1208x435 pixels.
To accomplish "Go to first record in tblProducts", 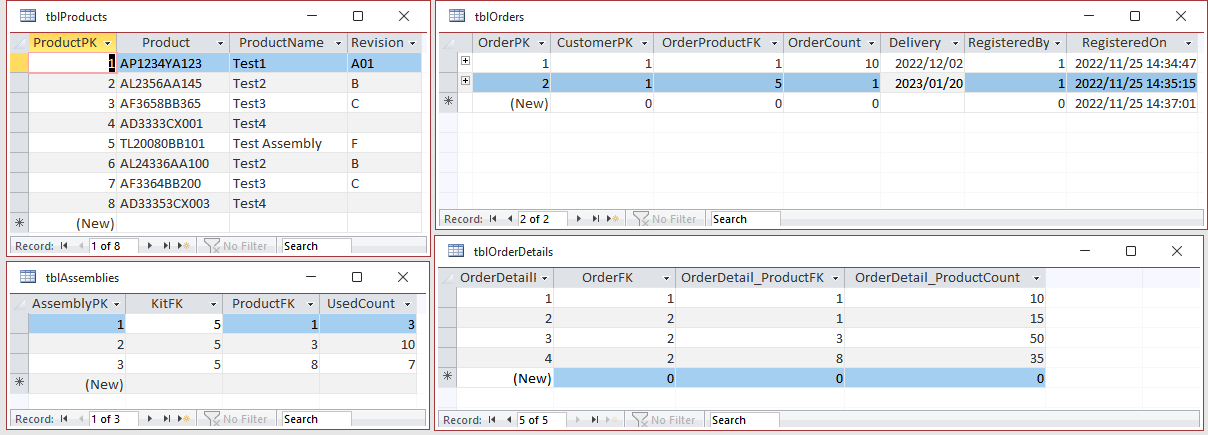I will click(65, 245).
